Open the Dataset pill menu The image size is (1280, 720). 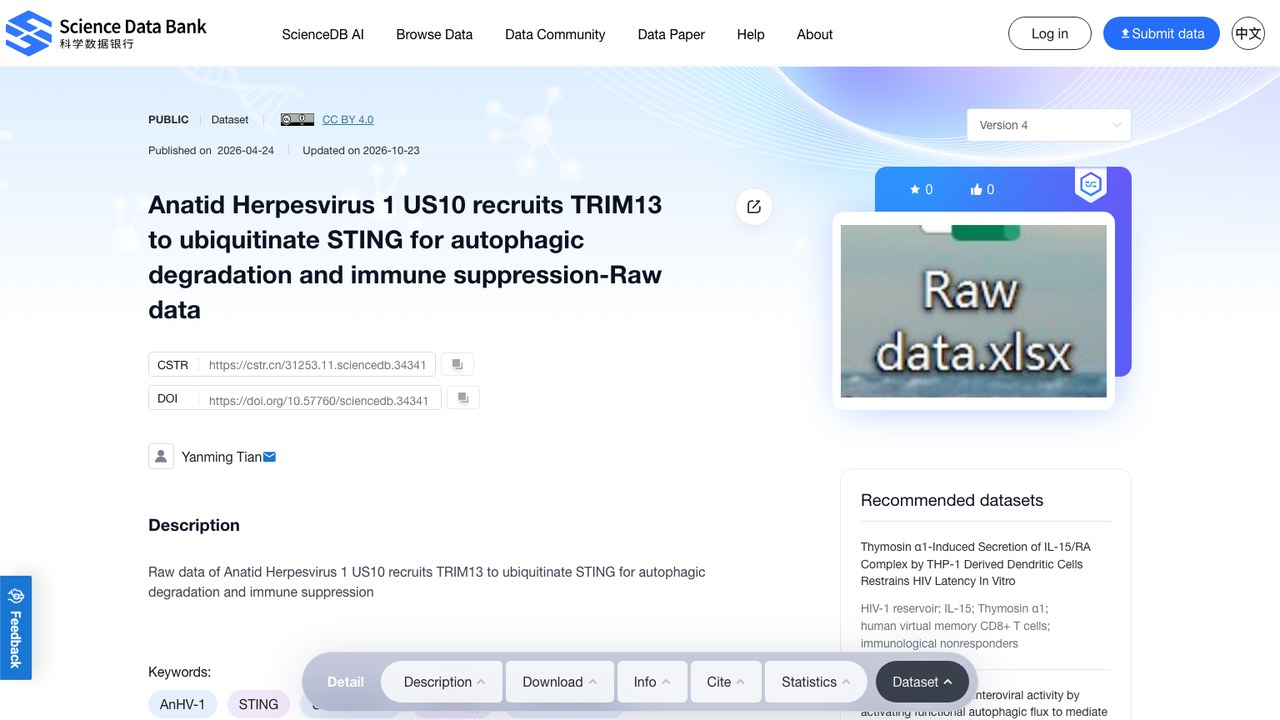(x=922, y=682)
